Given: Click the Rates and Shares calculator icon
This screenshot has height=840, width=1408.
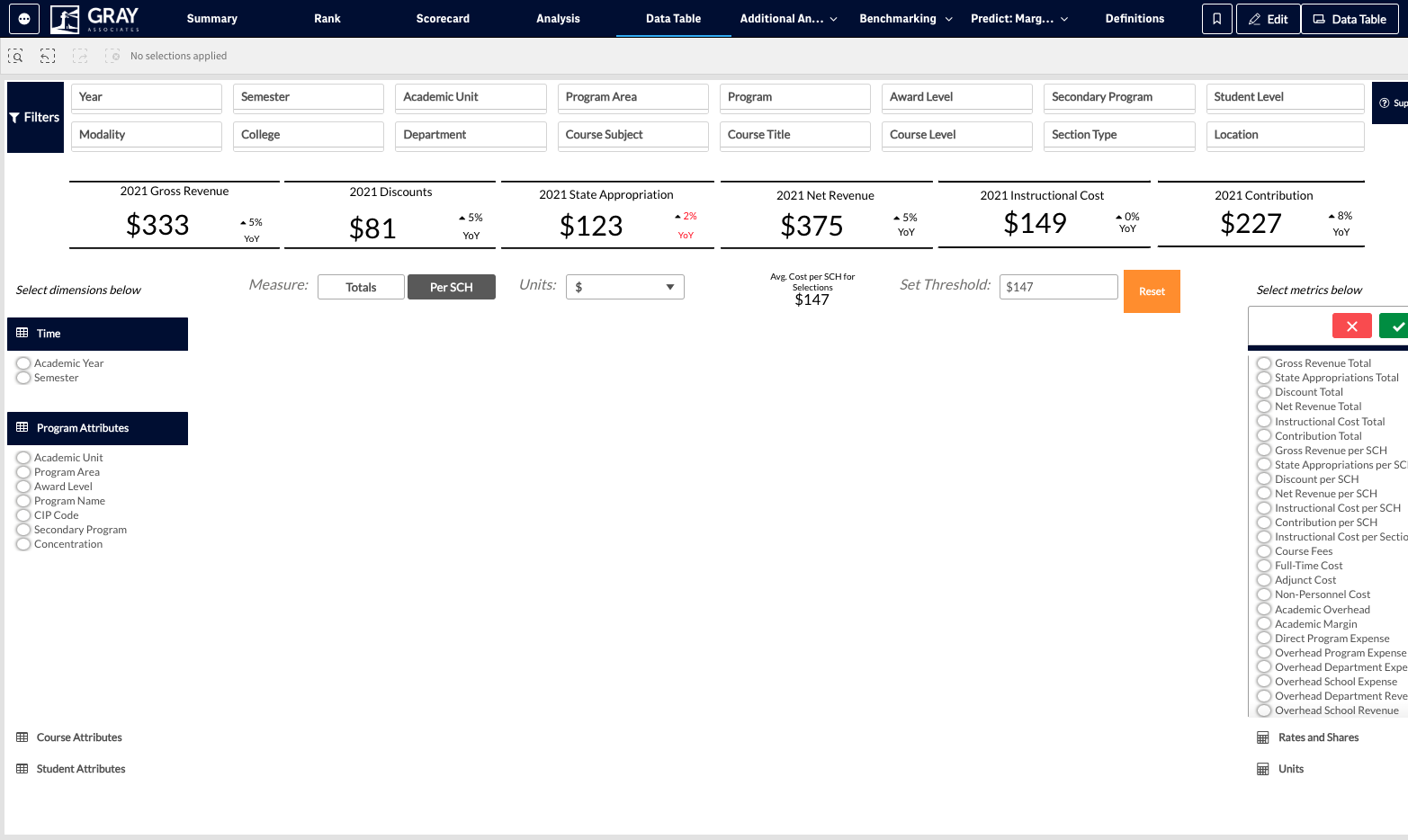Looking at the screenshot, I should click(x=1263, y=737).
